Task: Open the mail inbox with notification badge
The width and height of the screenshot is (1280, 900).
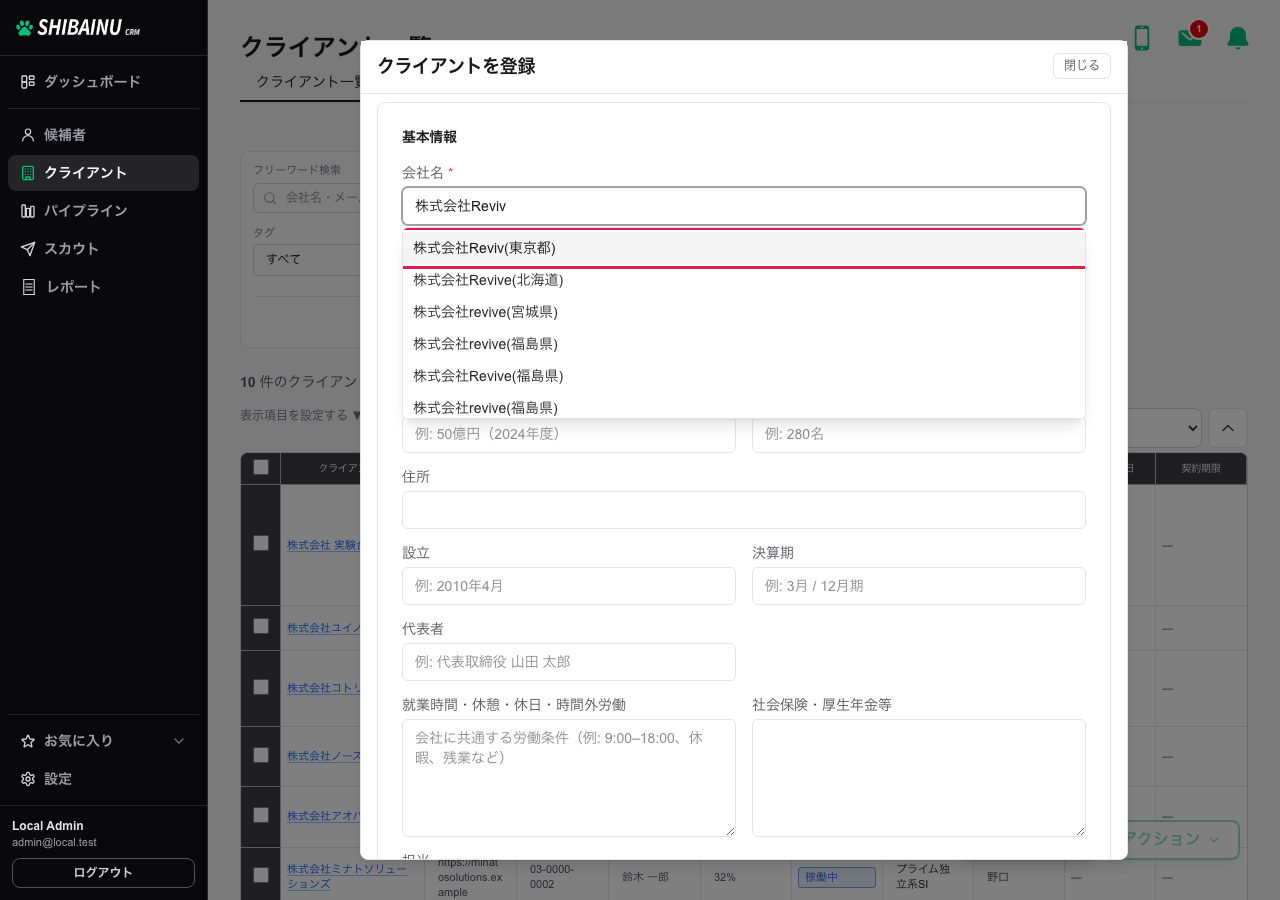Action: point(1190,37)
